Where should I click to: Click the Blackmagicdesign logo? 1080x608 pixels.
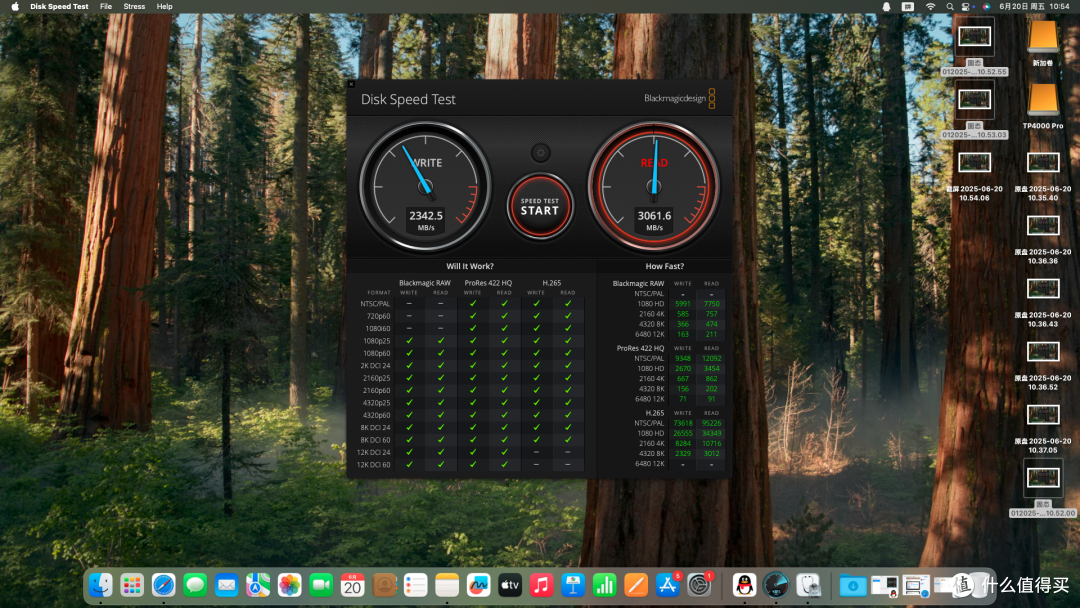[x=680, y=98]
